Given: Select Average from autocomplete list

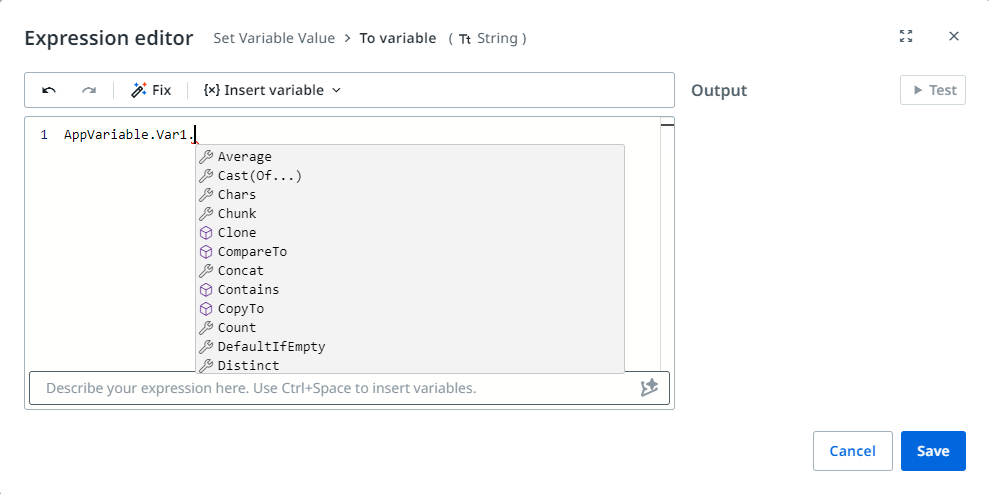Looking at the screenshot, I should click(244, 157).
